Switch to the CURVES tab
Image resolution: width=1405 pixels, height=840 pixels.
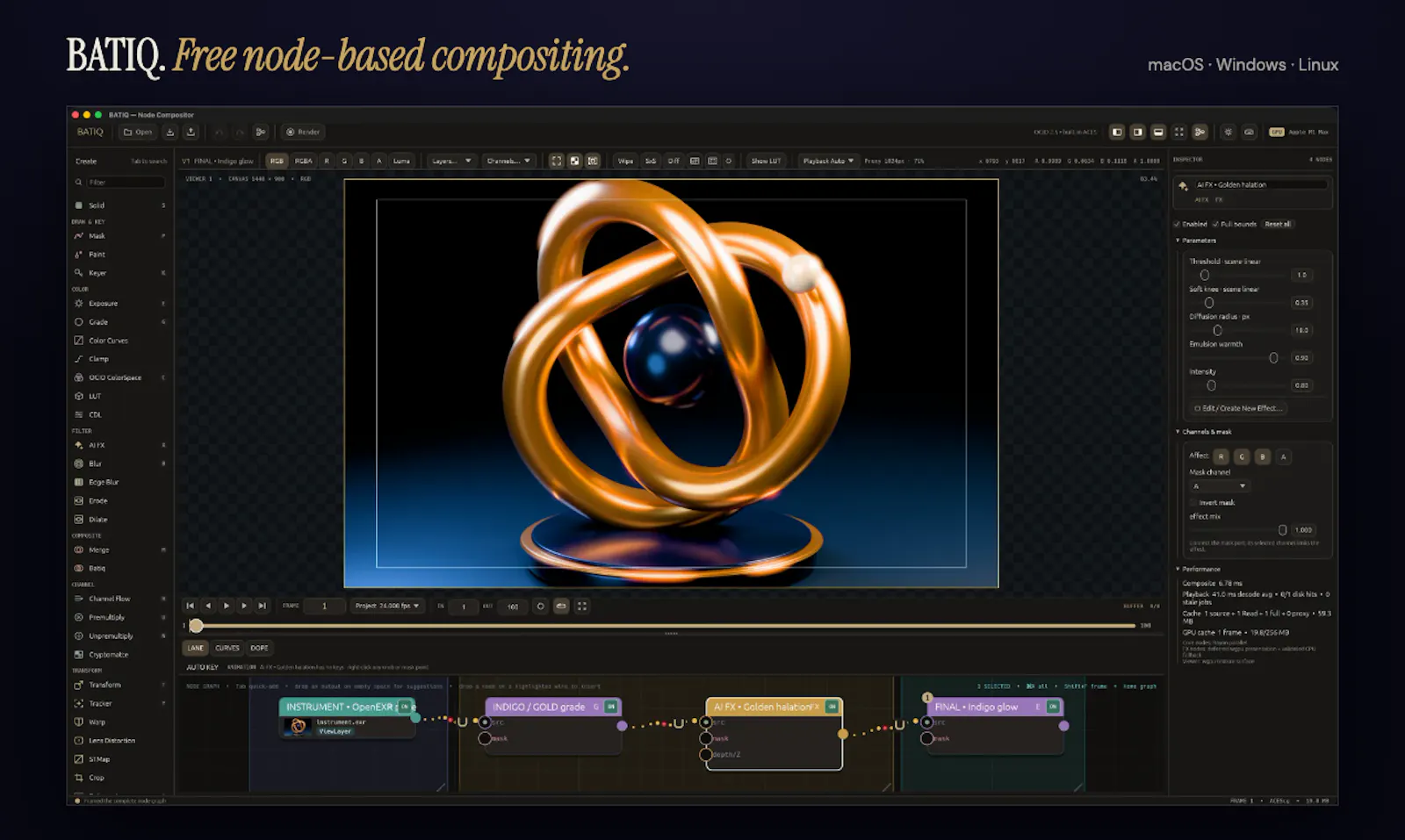[x=227, y=648]
